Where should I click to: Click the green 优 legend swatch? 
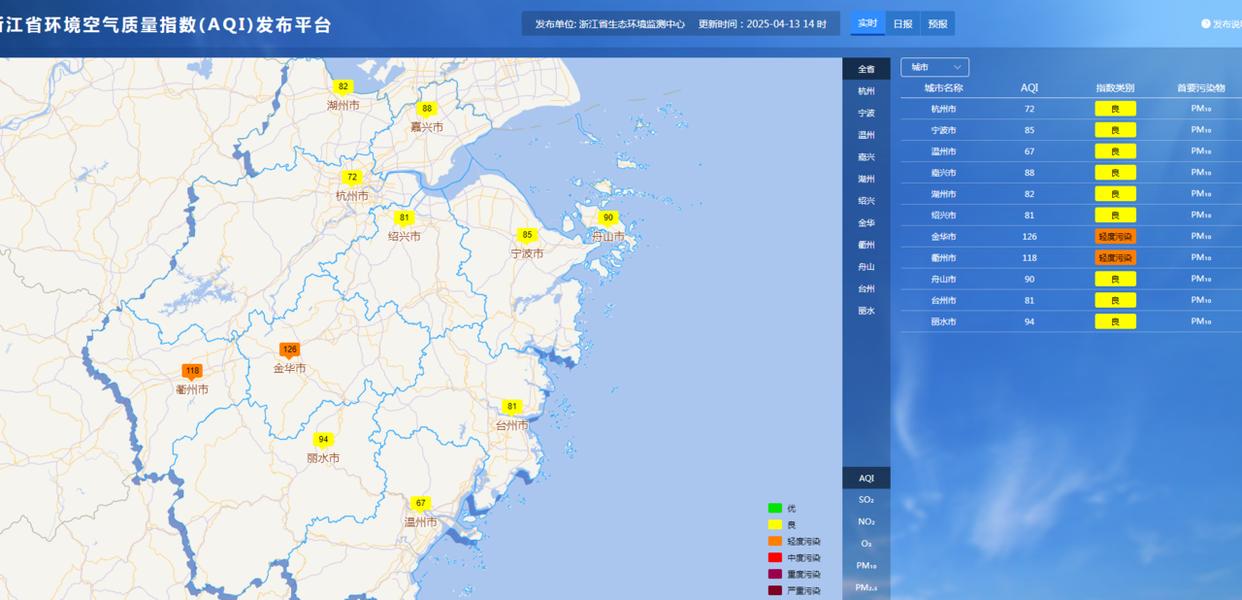pos(775,509)
